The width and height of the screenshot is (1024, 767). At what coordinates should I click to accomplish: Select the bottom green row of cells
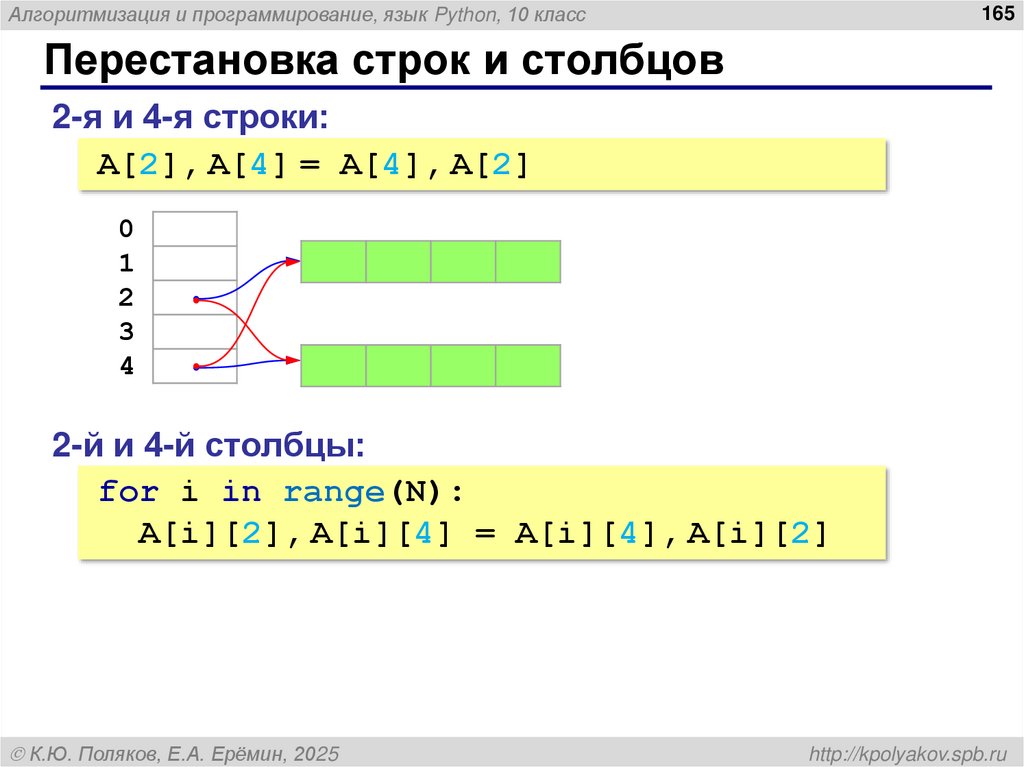430,366
